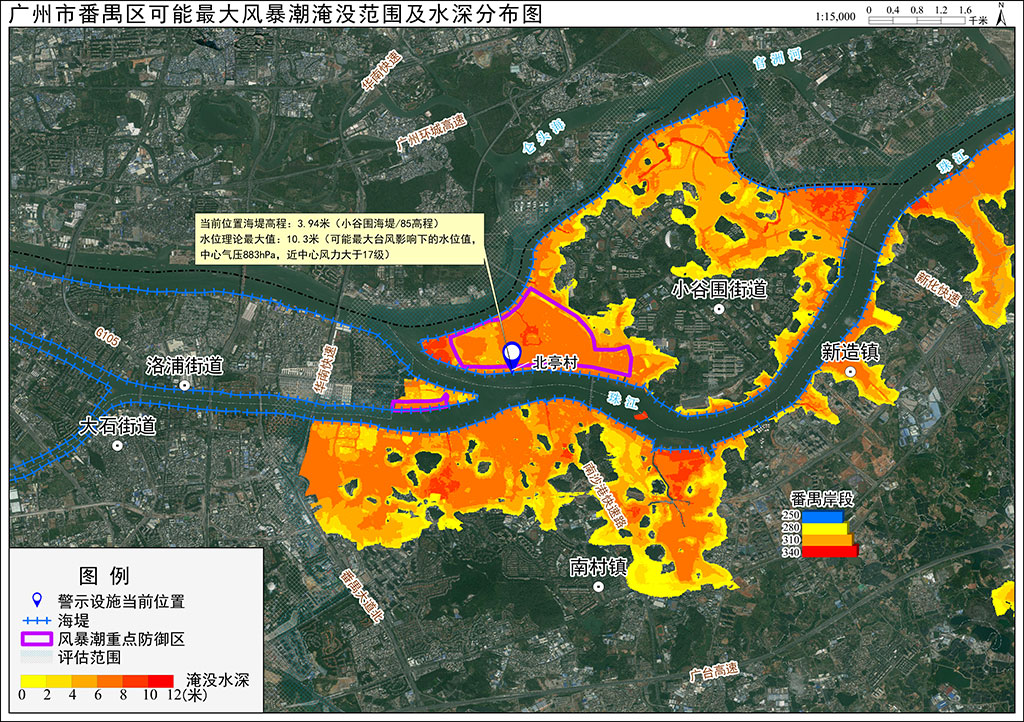Click the orange 310 bar in 番禺岸段 chart
This screenshot has height=722, width=1024.
(827, 540)
